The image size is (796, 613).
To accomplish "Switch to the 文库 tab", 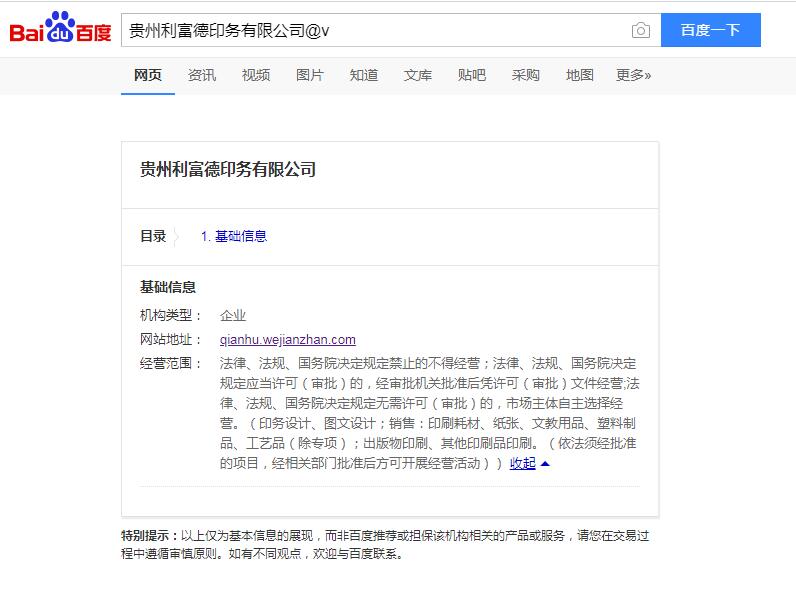I will [418, 75].
